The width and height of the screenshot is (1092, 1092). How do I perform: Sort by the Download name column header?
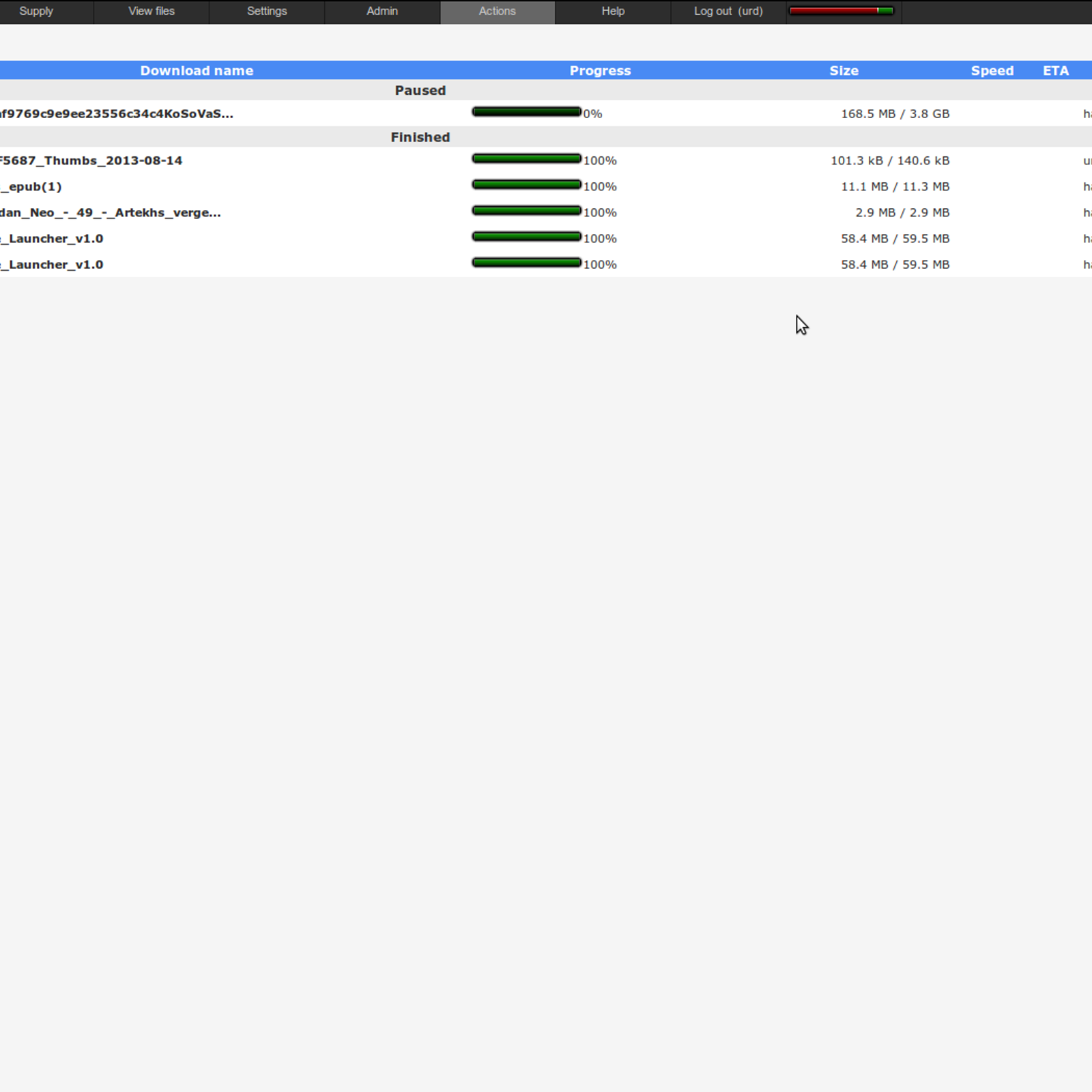tap(197, 71)
